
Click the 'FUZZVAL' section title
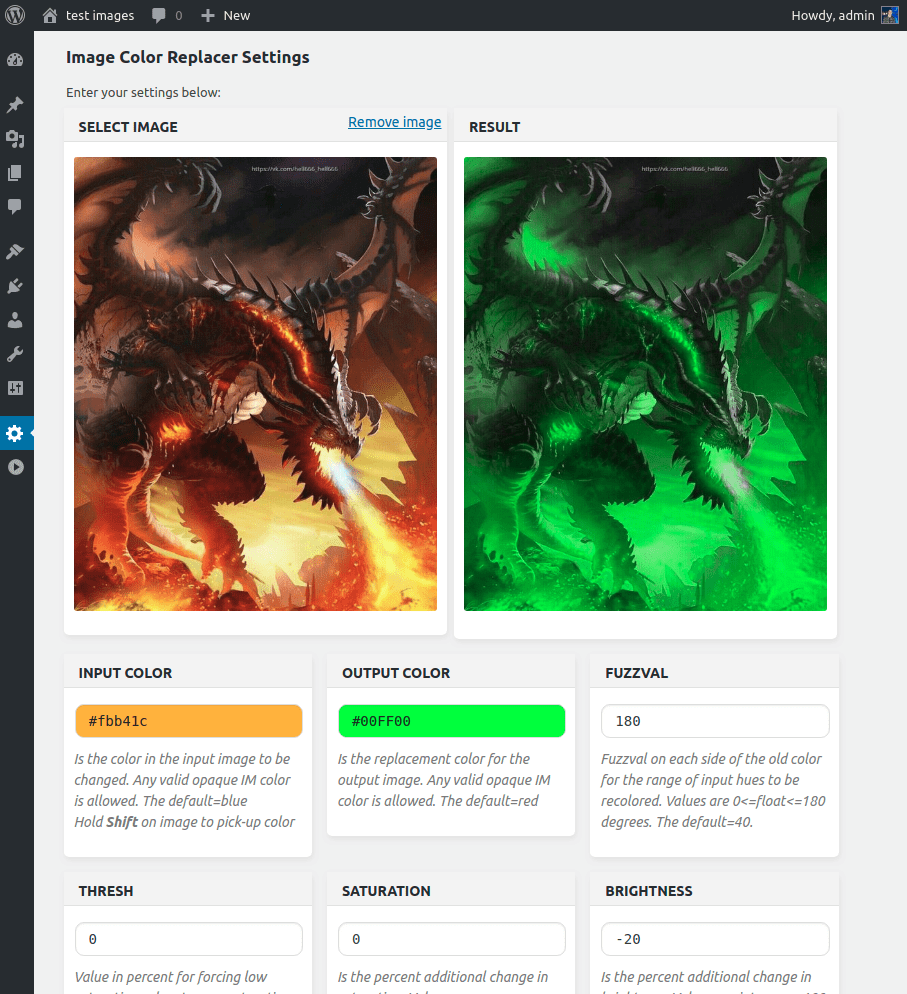[x=636, y=673]
